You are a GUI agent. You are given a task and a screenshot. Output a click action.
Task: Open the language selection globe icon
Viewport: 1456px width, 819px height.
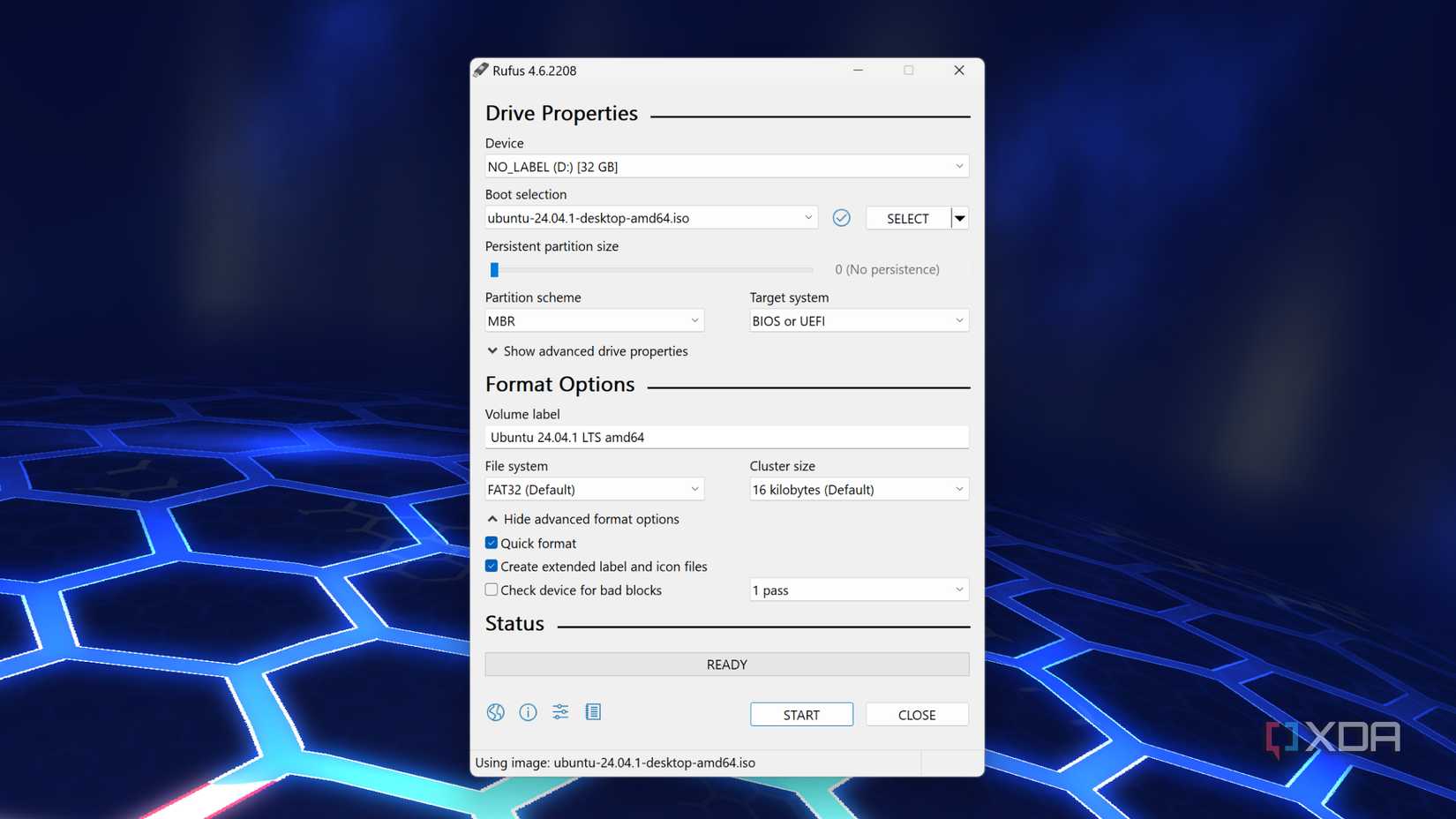coord(495,712)
